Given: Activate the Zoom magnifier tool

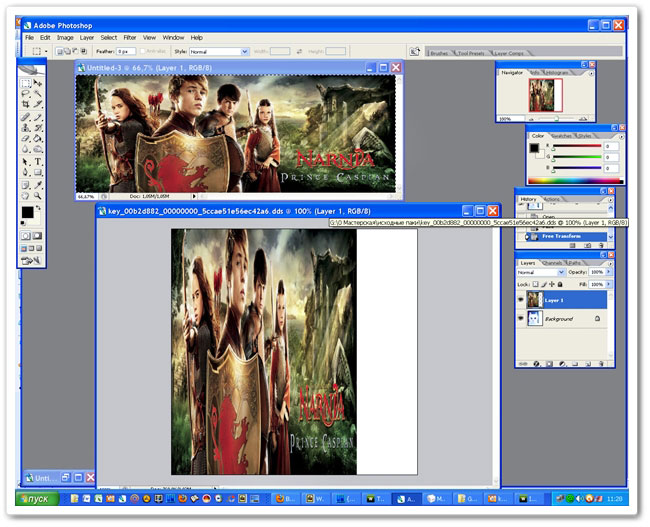Looking at the screenshot, I should point(38,197).
